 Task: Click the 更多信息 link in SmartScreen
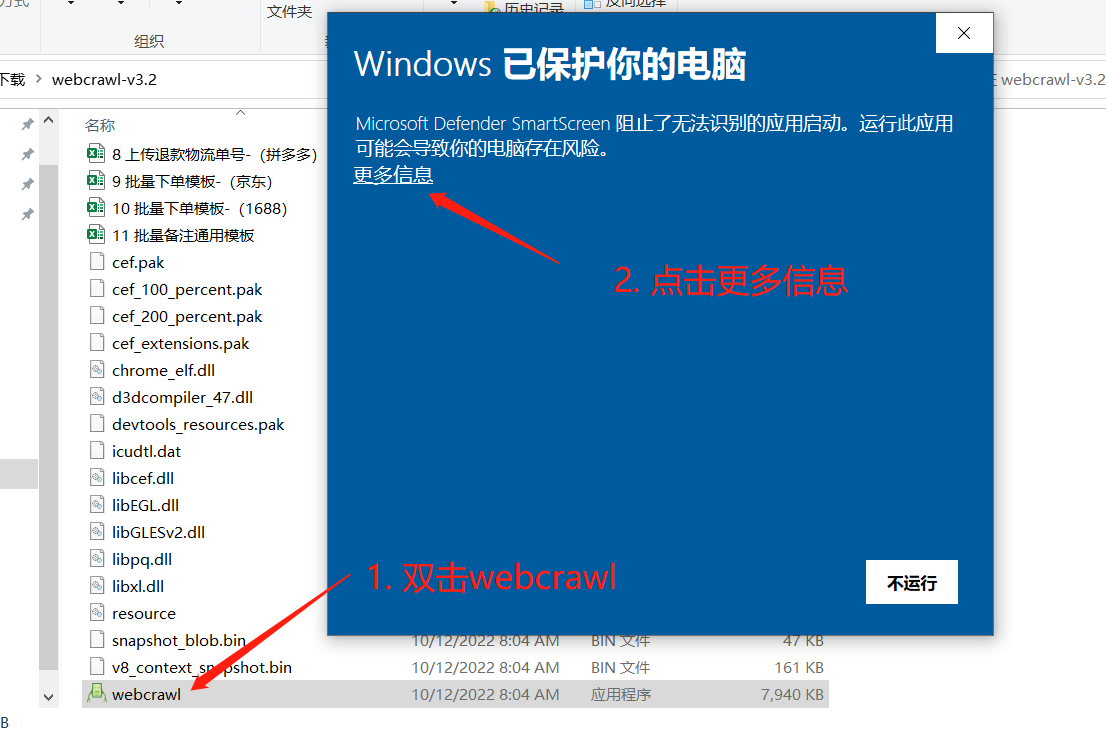pyautogui.click(x=393, y=174)
